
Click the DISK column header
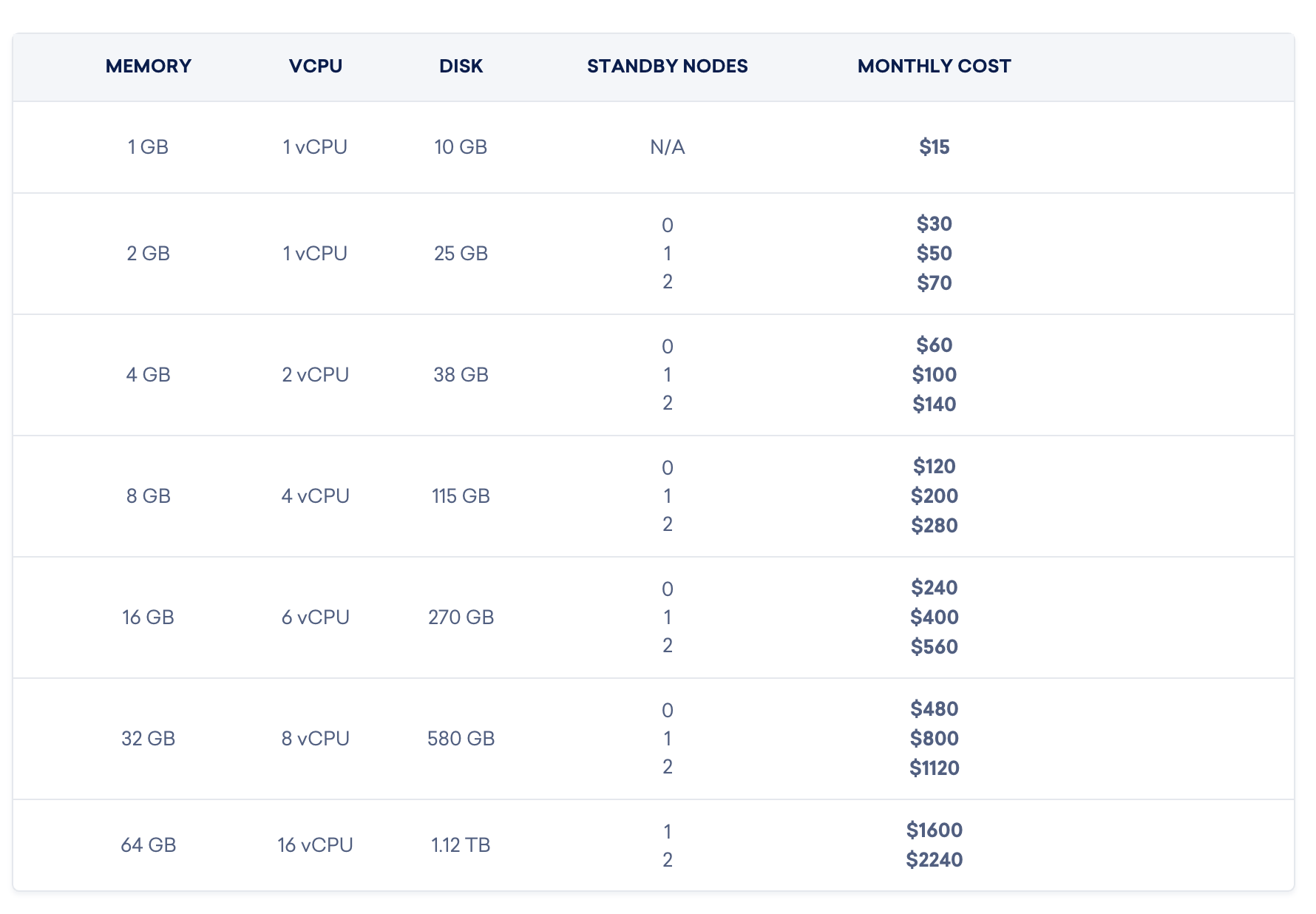(461, 66)
